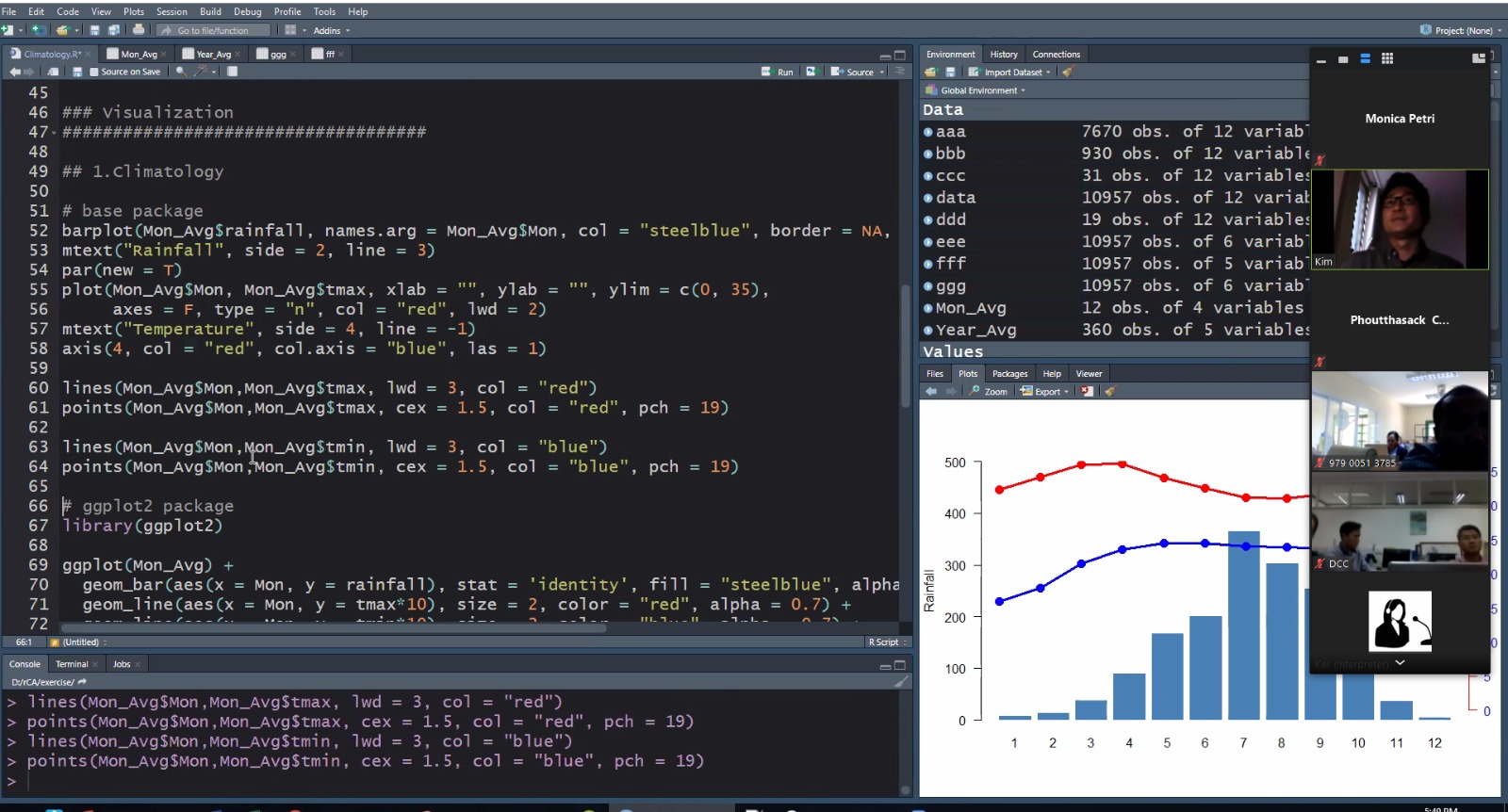Image resolution: width=1508 pixels, height=812 pixels.
Task: Click save all open documents icon
Action: point(113,30)
